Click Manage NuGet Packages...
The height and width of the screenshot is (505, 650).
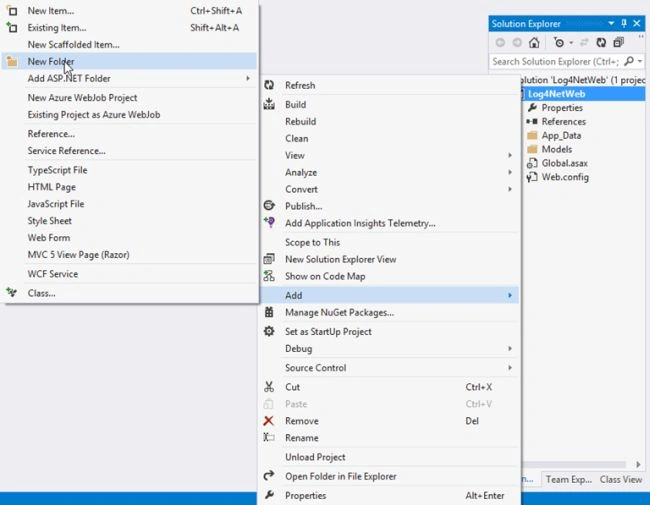pos(390,313)
